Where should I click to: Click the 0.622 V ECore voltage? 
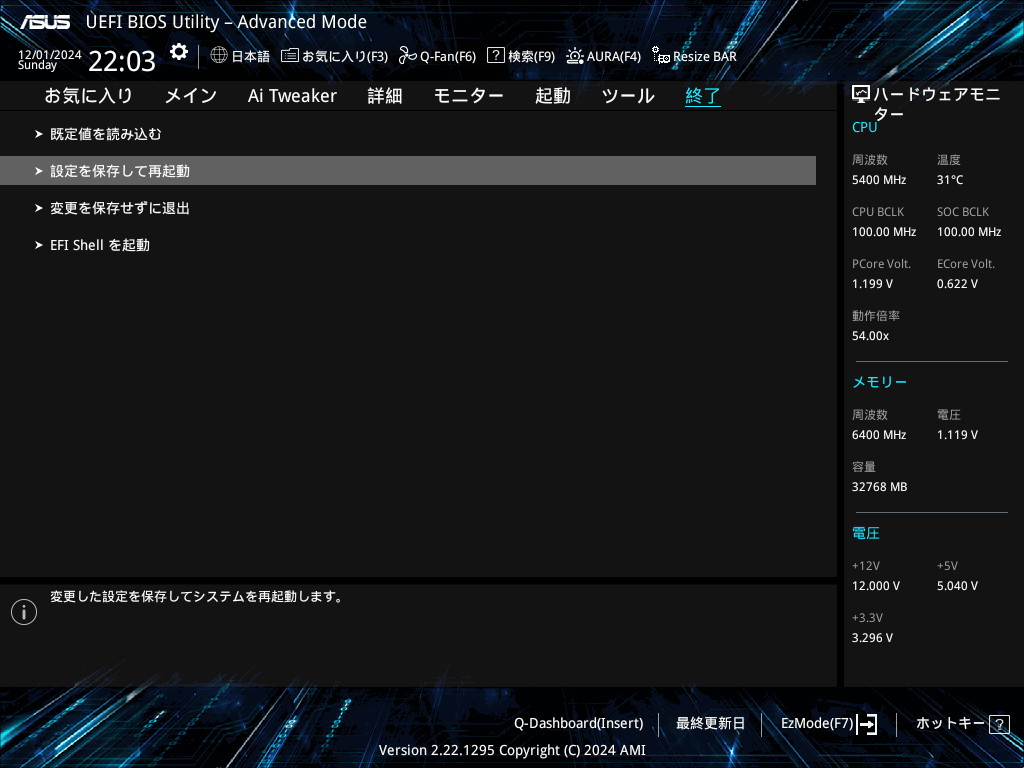[957, 284]
